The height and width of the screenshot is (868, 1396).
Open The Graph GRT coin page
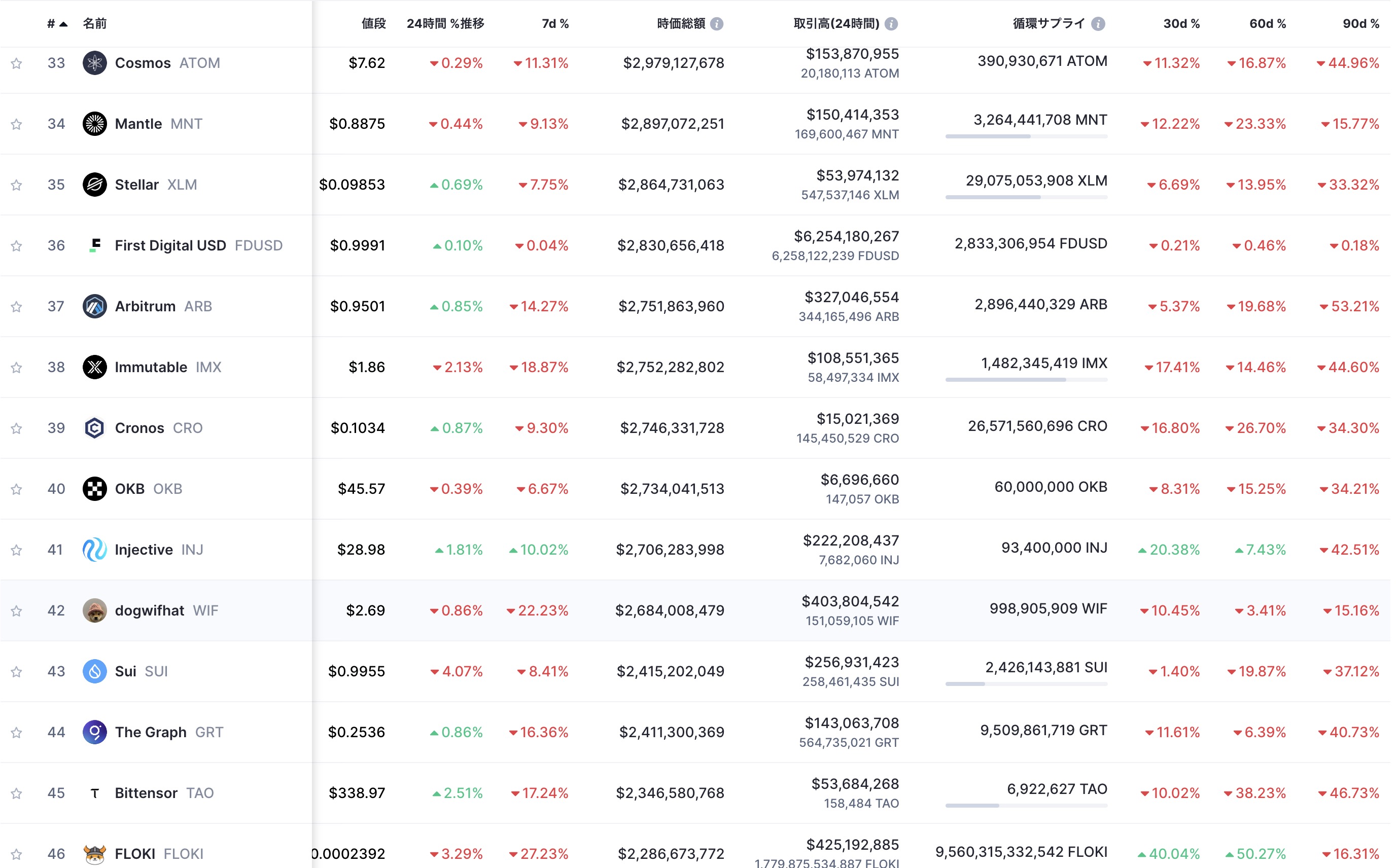tap(151, 732)
